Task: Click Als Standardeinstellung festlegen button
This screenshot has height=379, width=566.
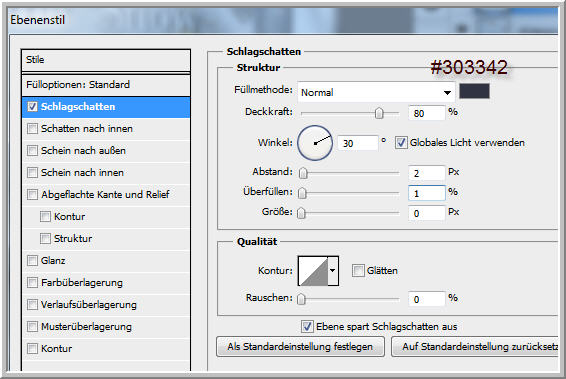Action: 300,347
